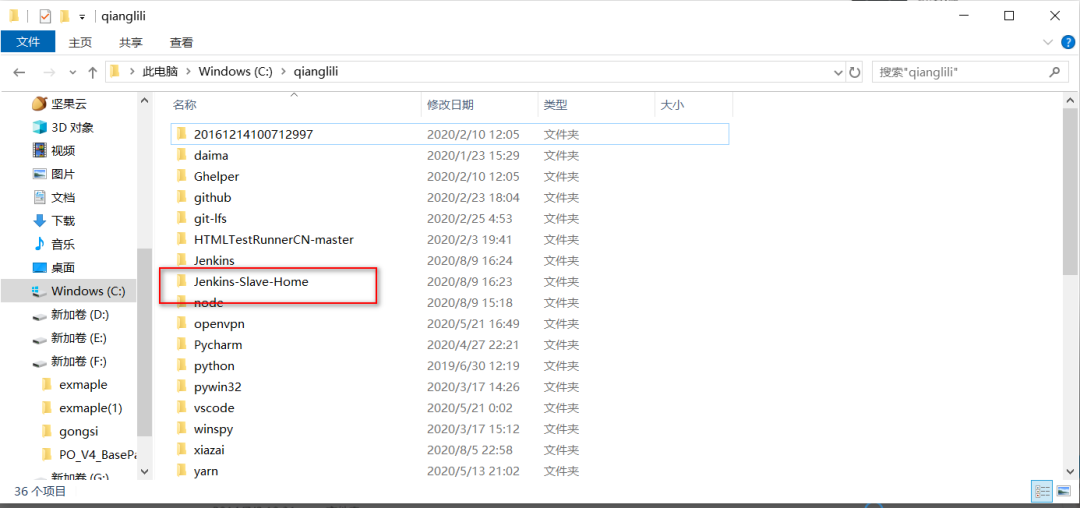Click the 2020/8/9 15:18 date of node

[469, 303]
